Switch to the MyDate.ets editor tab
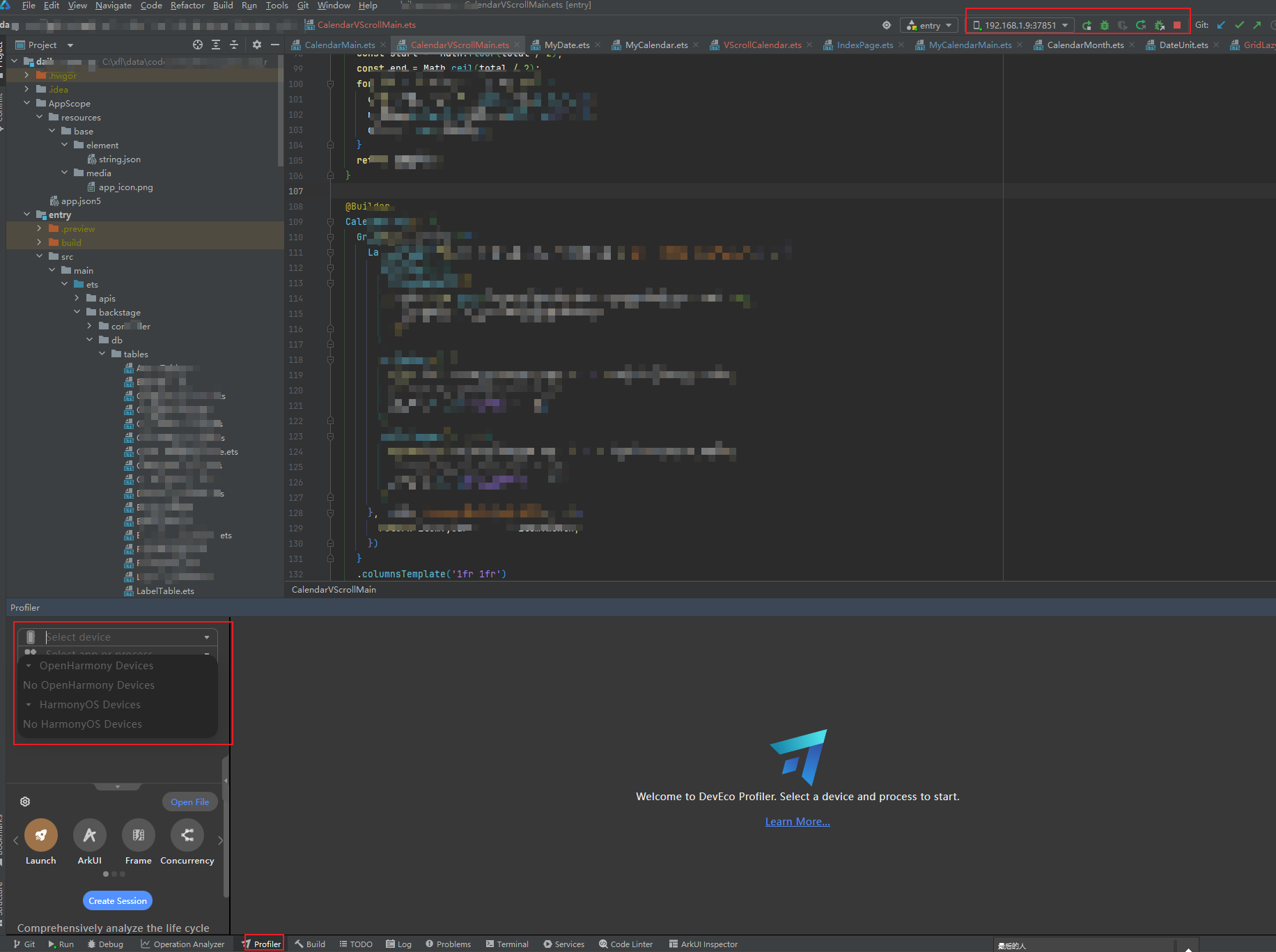This screenshot has height=952, width=1276. point(566,45)
